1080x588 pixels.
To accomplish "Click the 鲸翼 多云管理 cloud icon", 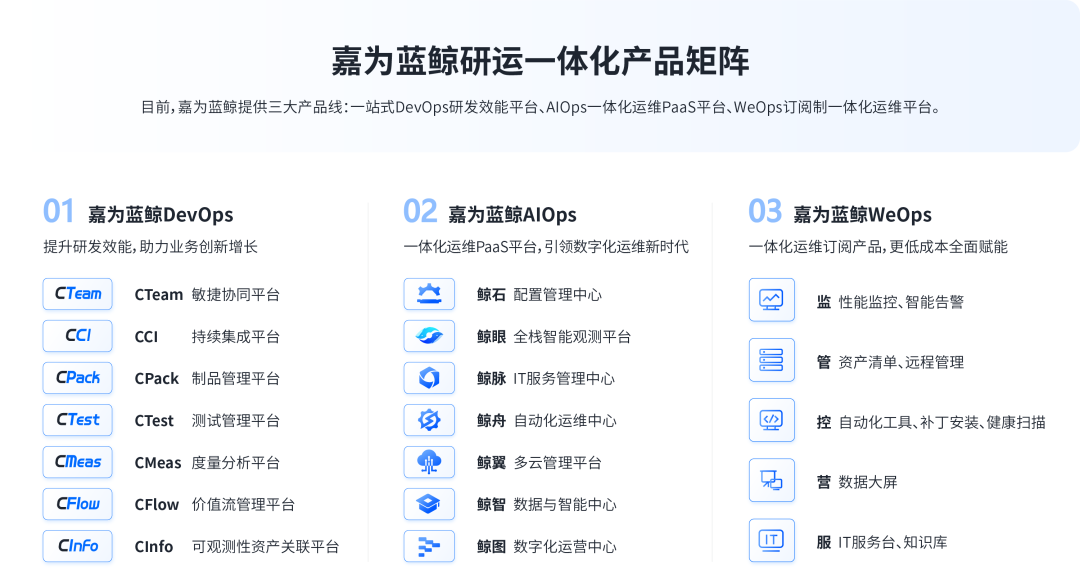I will point(429,462).
